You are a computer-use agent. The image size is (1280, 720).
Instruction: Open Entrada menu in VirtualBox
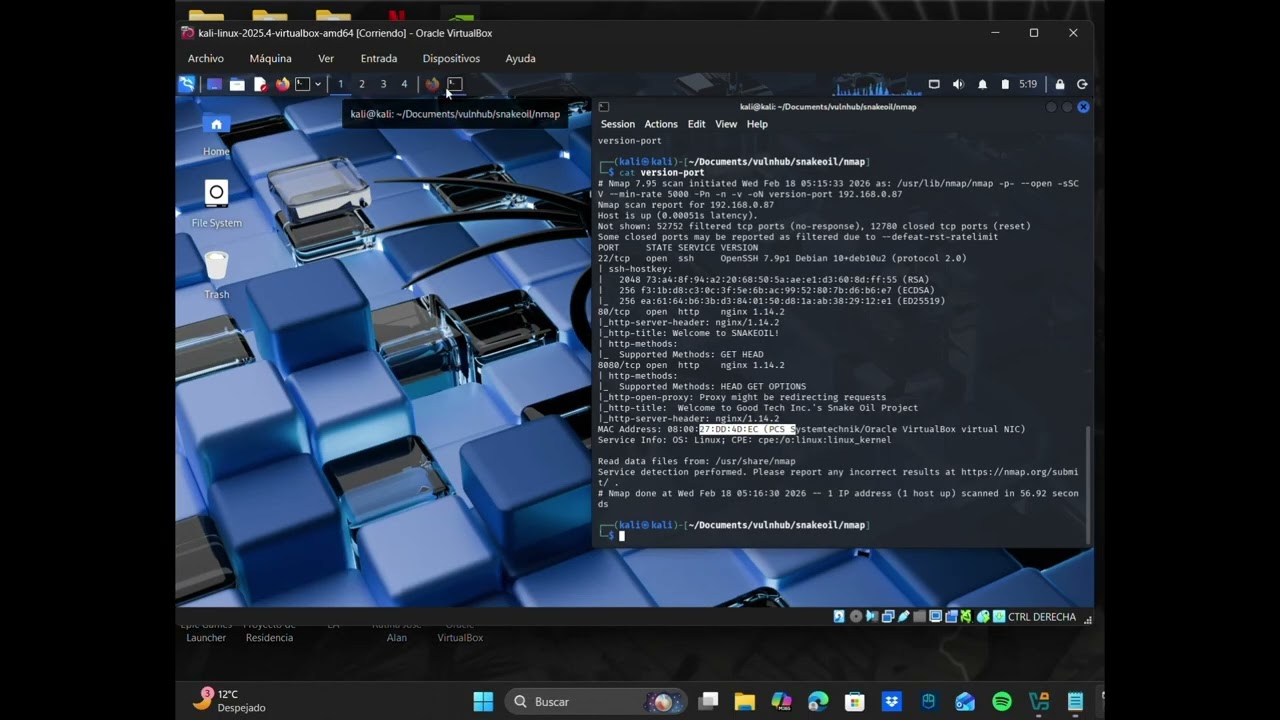click(x=379, y=59)
